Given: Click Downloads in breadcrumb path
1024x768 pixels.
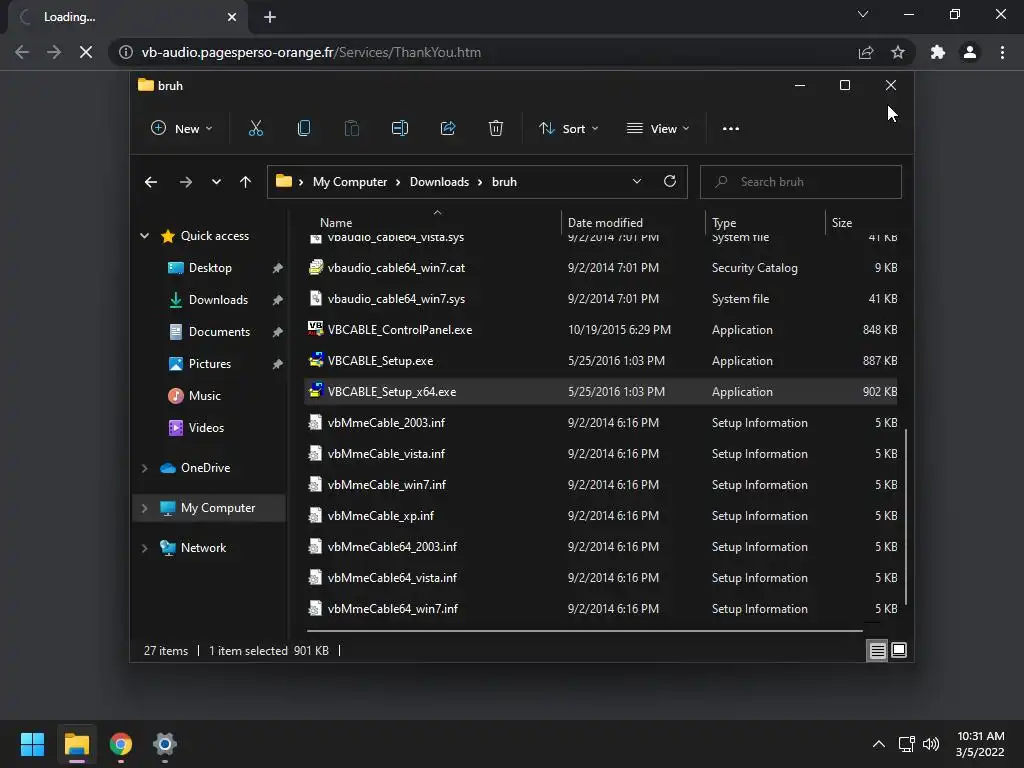Looking at the screenshot, I should tap(440, 182).
